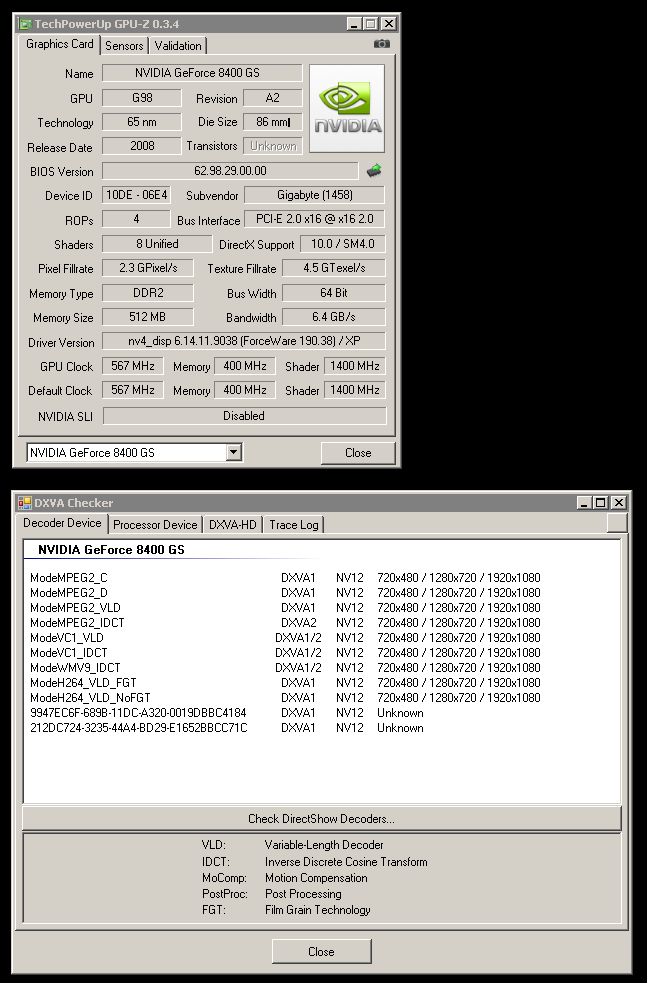Click the Bus Interface field
Viewport: 647px width, 983px height.
314,219
